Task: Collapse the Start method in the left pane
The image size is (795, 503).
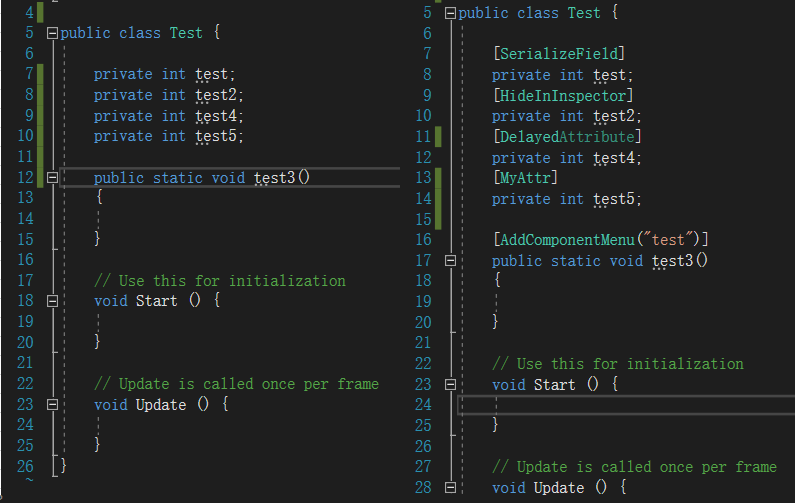Action: point(52,300)
